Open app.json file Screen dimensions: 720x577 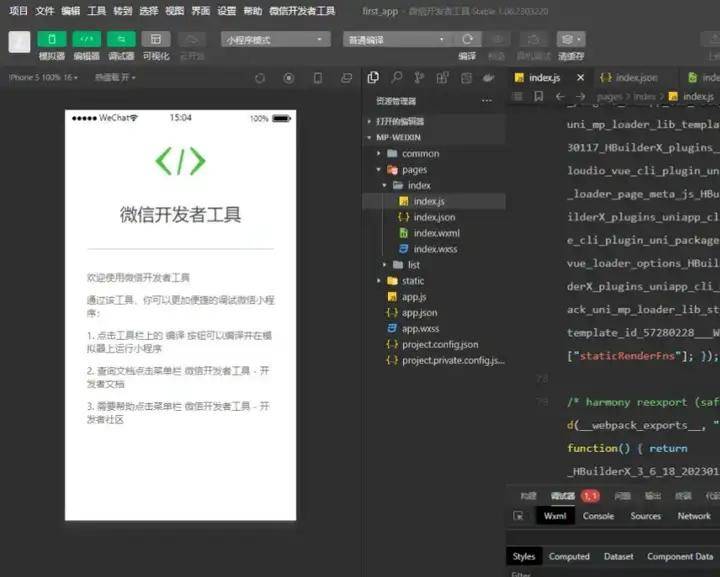[434, 313]
